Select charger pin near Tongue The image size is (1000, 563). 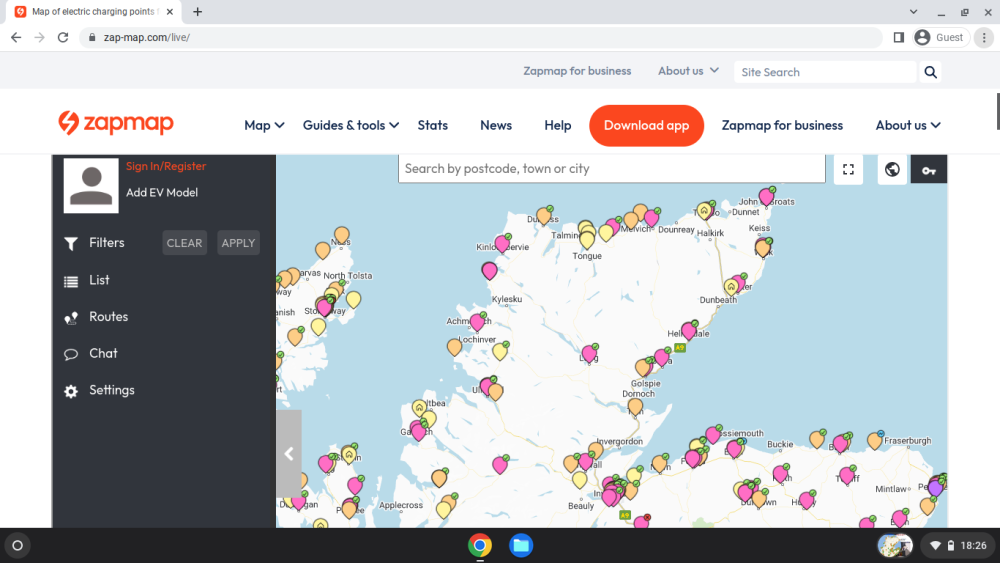point(587,240)
